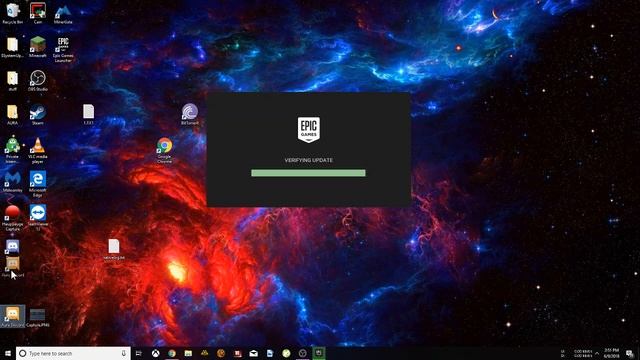Launch Steam from the desktop

tap(38, 115)
